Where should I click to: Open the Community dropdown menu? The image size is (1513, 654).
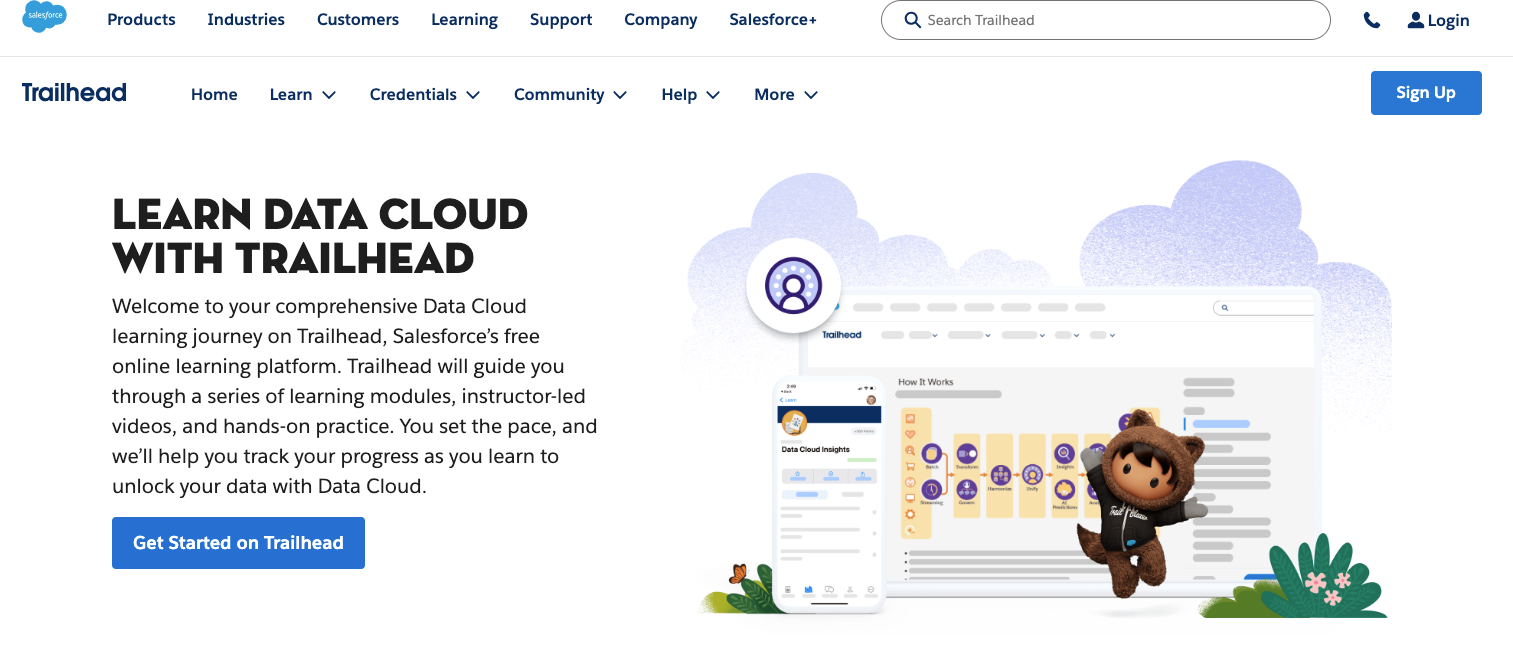(x=570, y=94)
